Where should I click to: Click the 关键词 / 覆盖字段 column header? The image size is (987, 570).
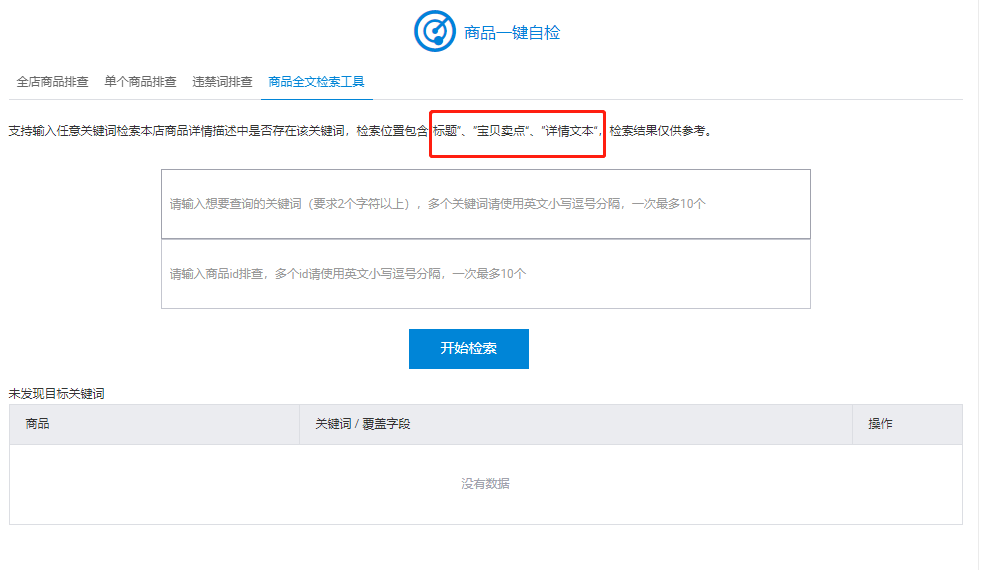coord(363,424)
